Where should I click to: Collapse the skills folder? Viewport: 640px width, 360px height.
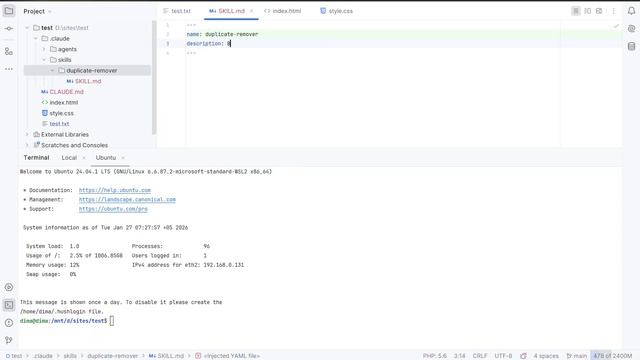[44, 60]
